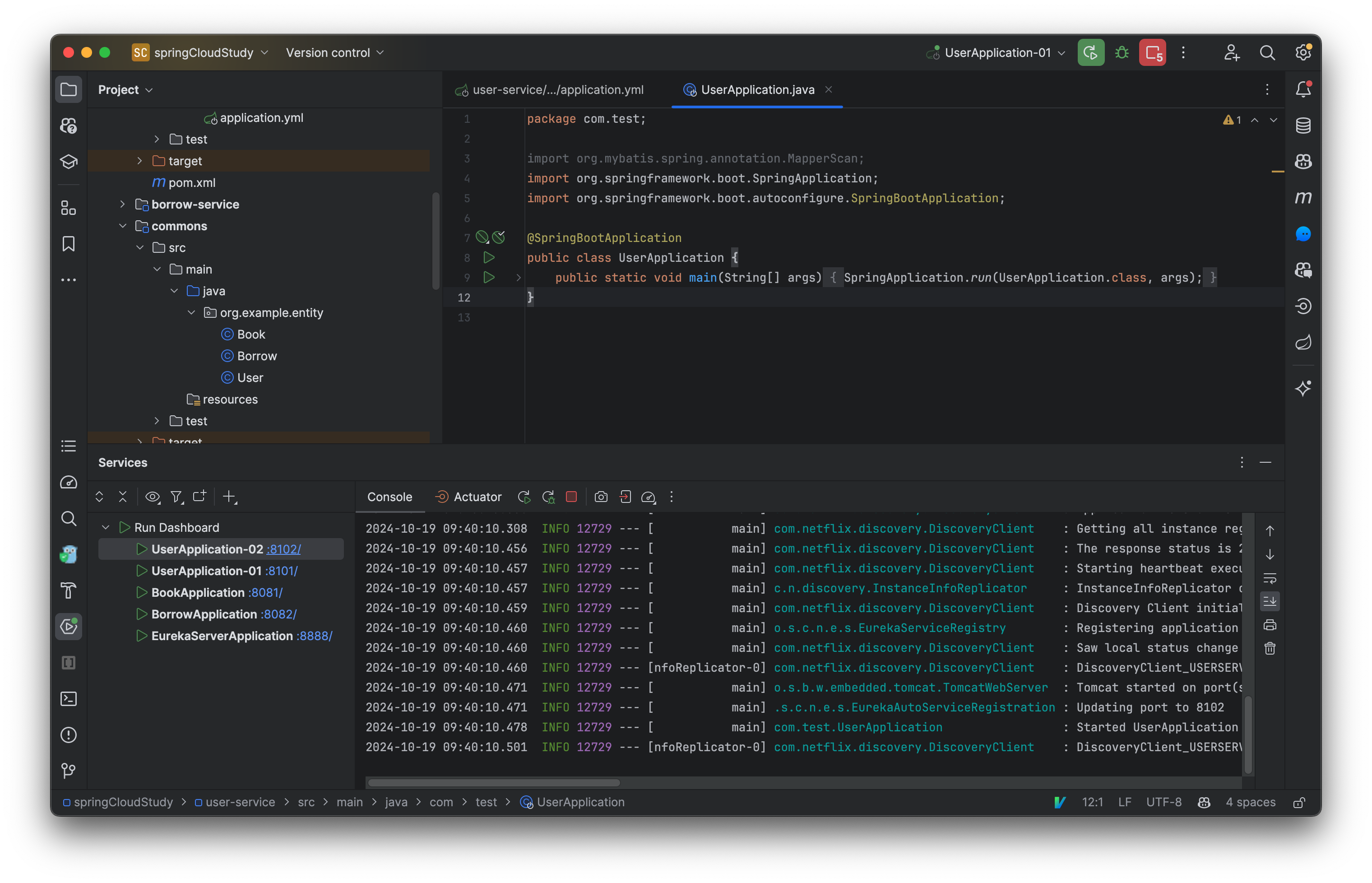Clear the console output with the trash icon
1372x883 pixels.
click(x=1270, y=649)
